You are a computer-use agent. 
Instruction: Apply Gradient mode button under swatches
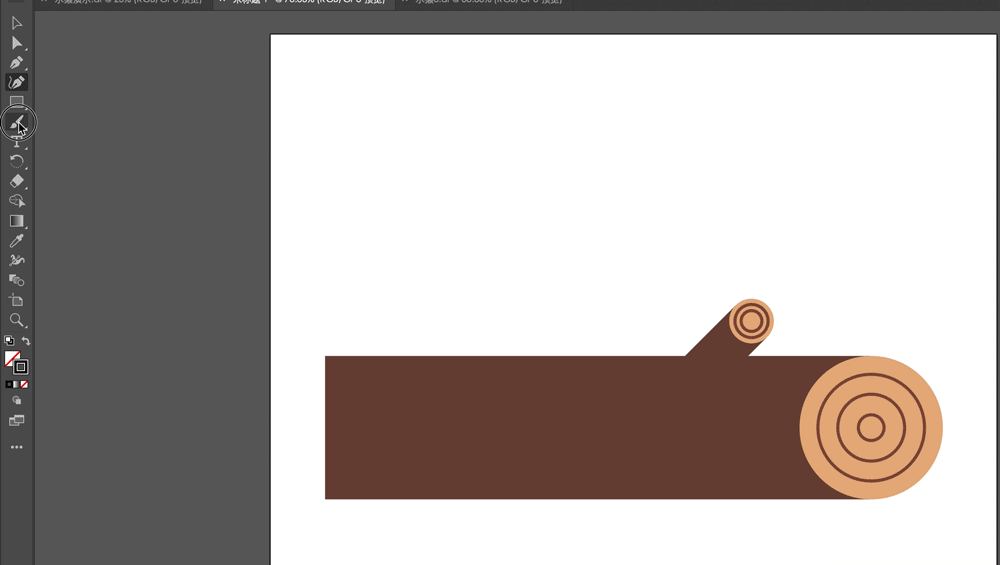pos(17,385)
